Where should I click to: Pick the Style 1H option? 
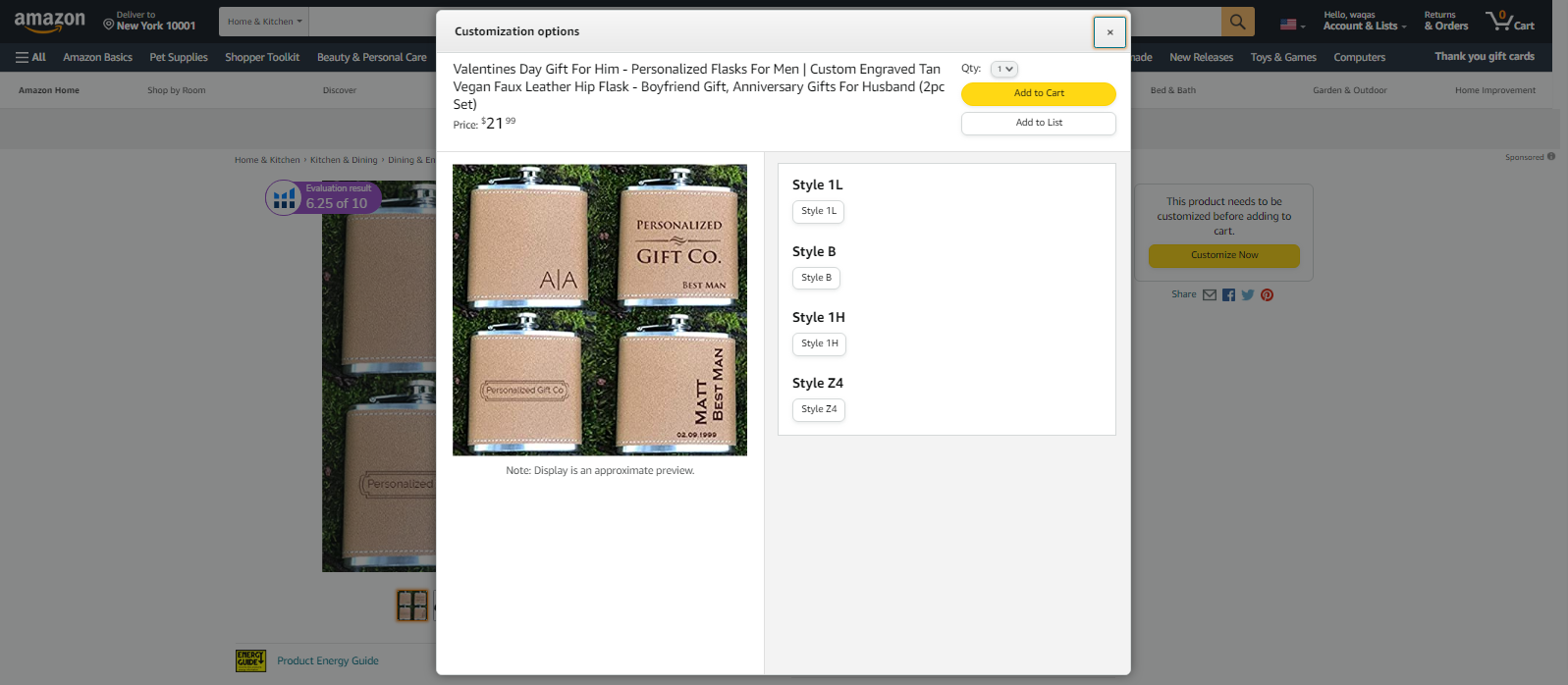click(819, 343)
